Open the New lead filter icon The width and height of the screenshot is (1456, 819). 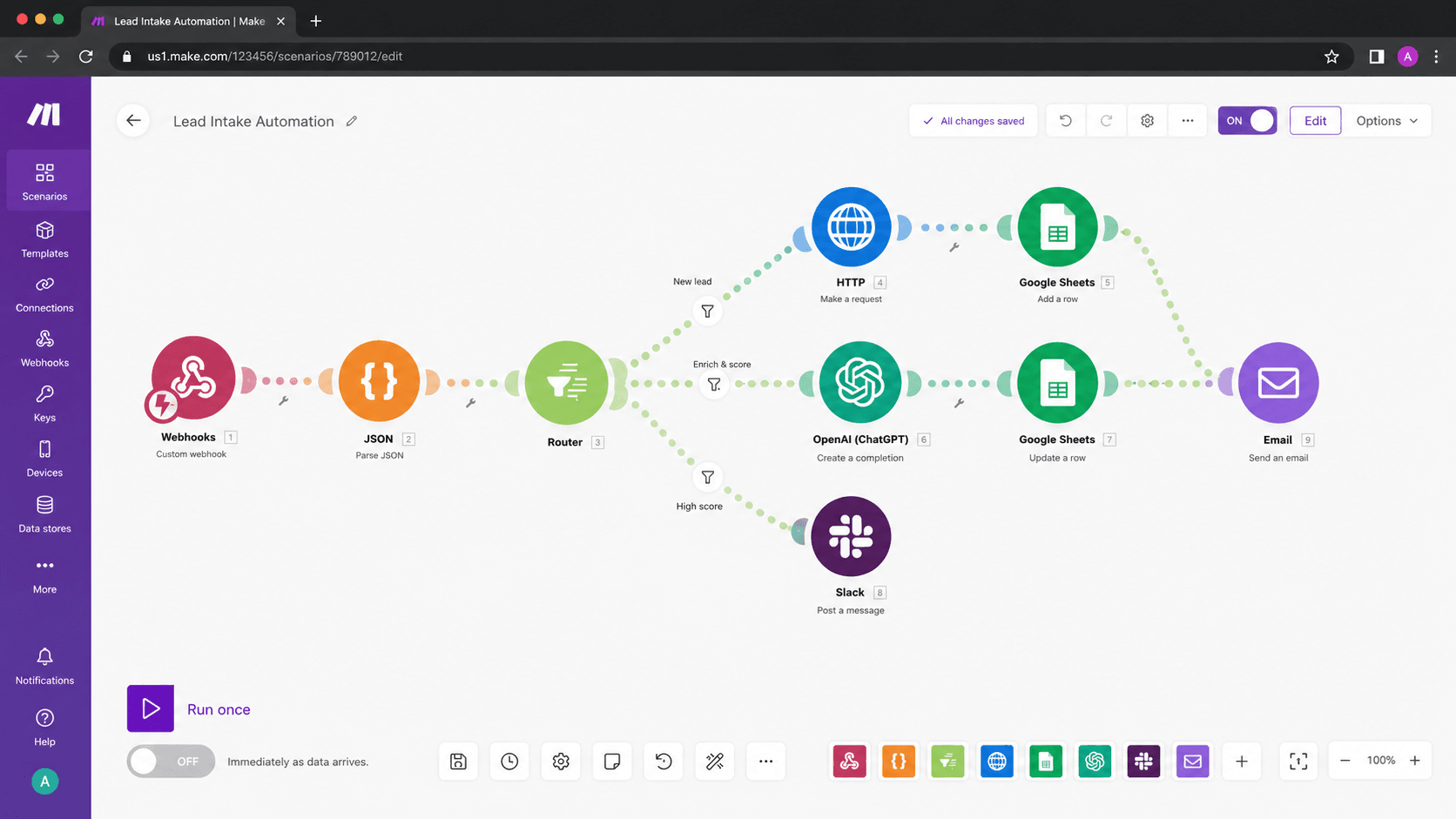[x=707, y=311]
